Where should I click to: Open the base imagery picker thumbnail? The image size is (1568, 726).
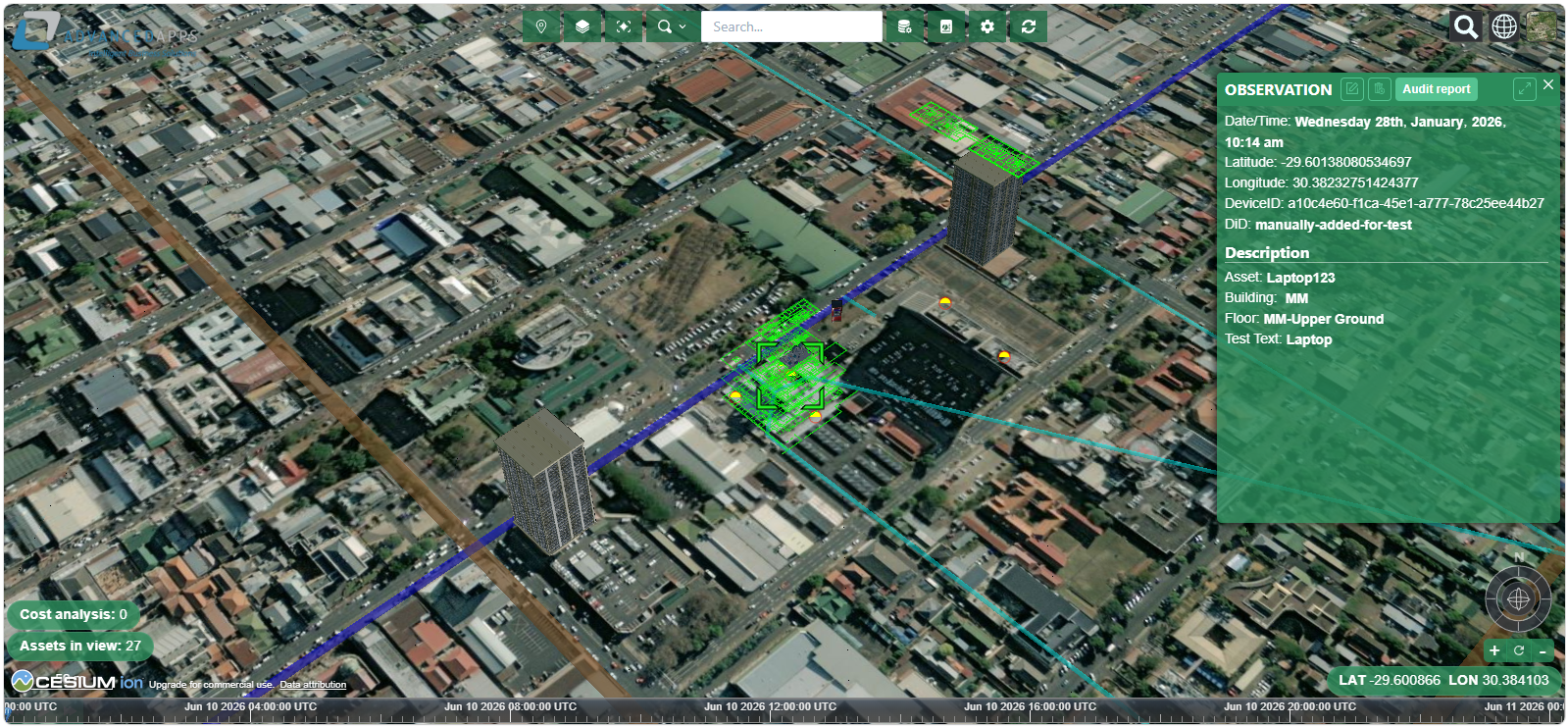[x=1542, y=26]
